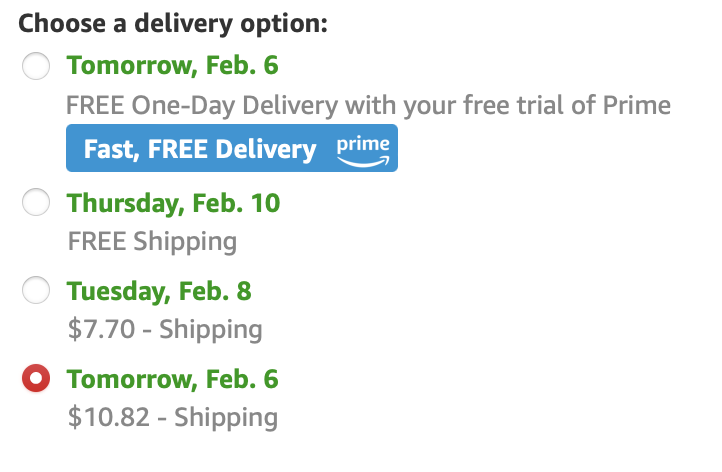This screenshot has width=722, height=472.
Task: Click Tomorrow, Feb. 6 label above $10.82
Action: (x=172, y=380)
